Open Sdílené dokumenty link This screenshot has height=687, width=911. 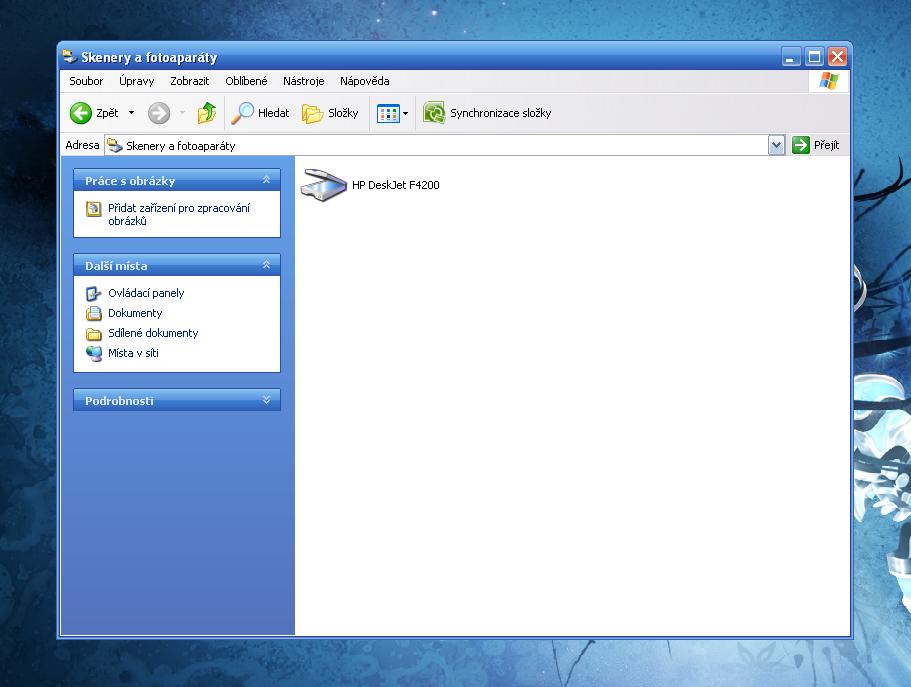point(153,333)
